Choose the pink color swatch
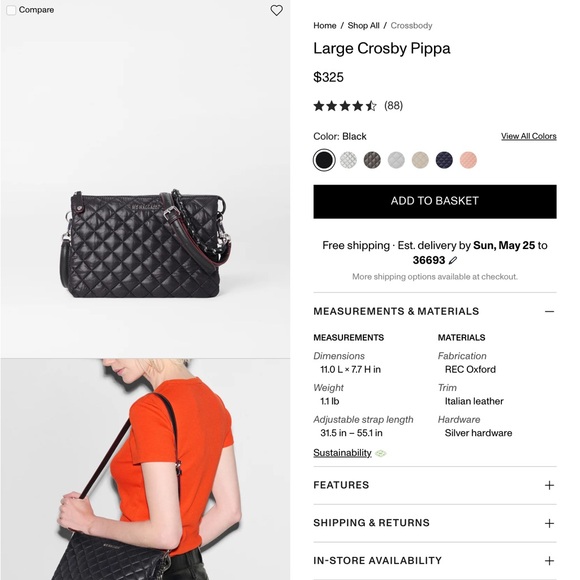Screen dimensions: 580x580 pos(468,160)
